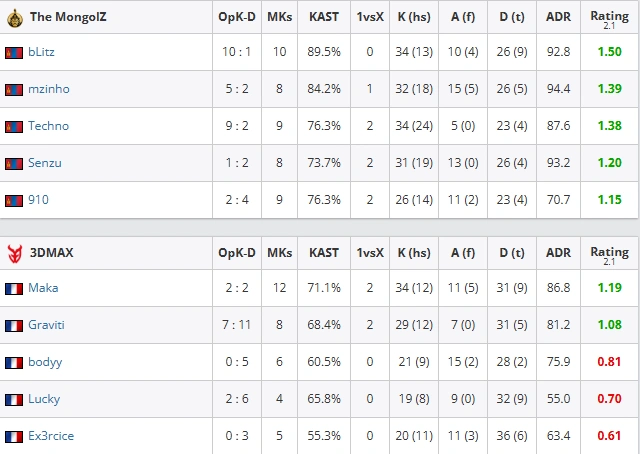Sort MongolZ table by Rating 2.1 header

609,19
